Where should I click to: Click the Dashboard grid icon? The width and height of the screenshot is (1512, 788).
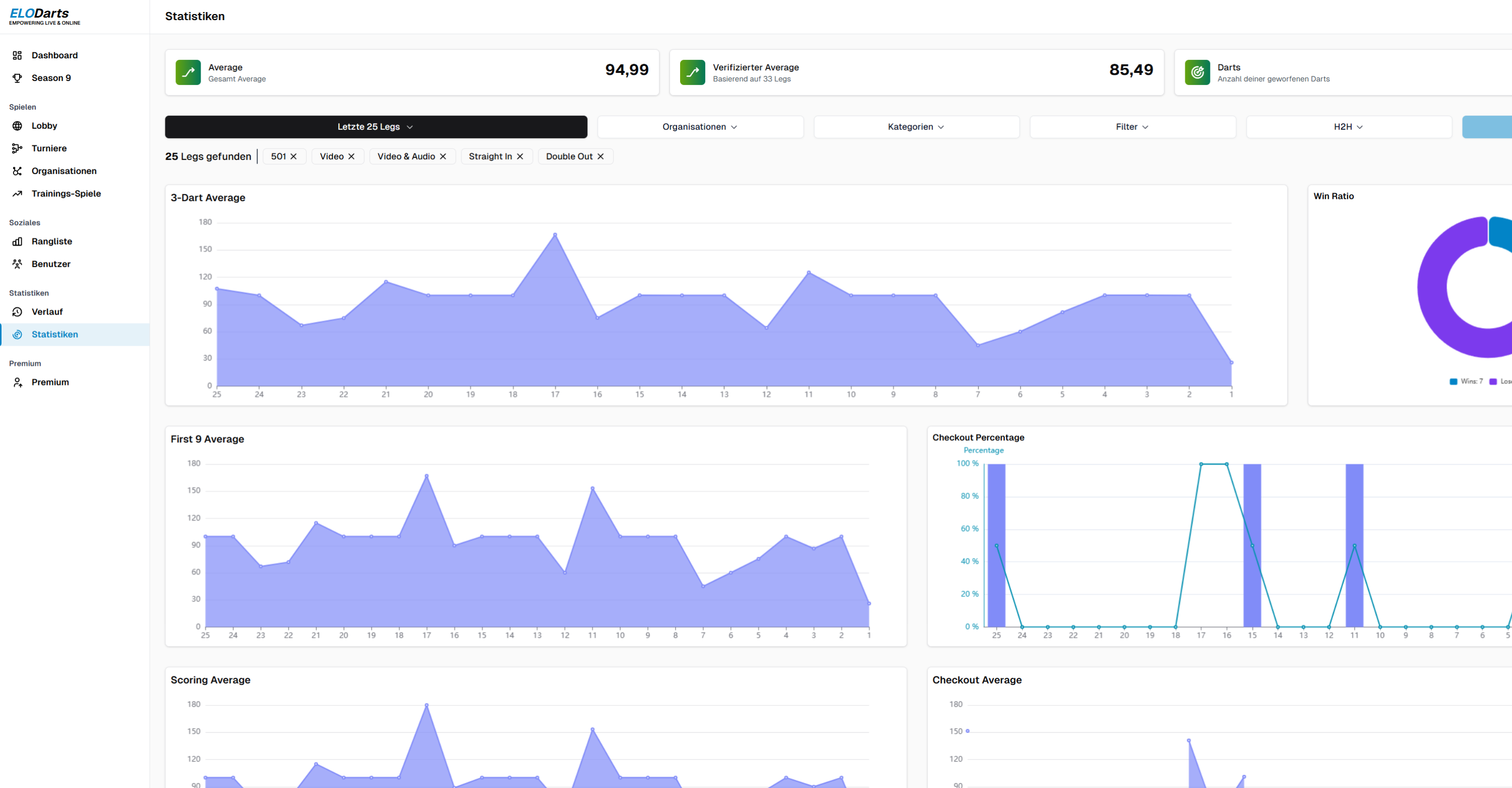(x=17, y=55)
